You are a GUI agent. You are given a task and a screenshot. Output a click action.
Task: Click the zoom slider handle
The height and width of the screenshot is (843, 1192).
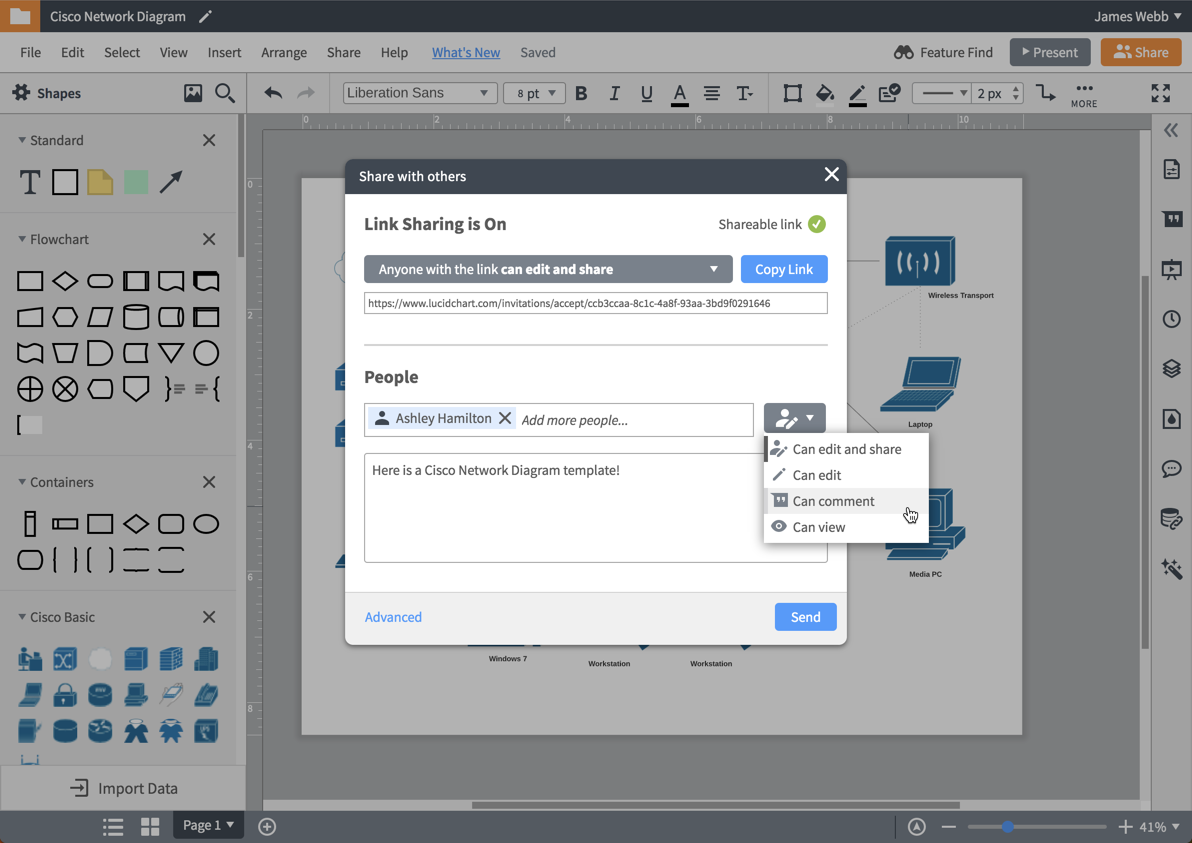pyautogui.click(x=1008, y=827)
